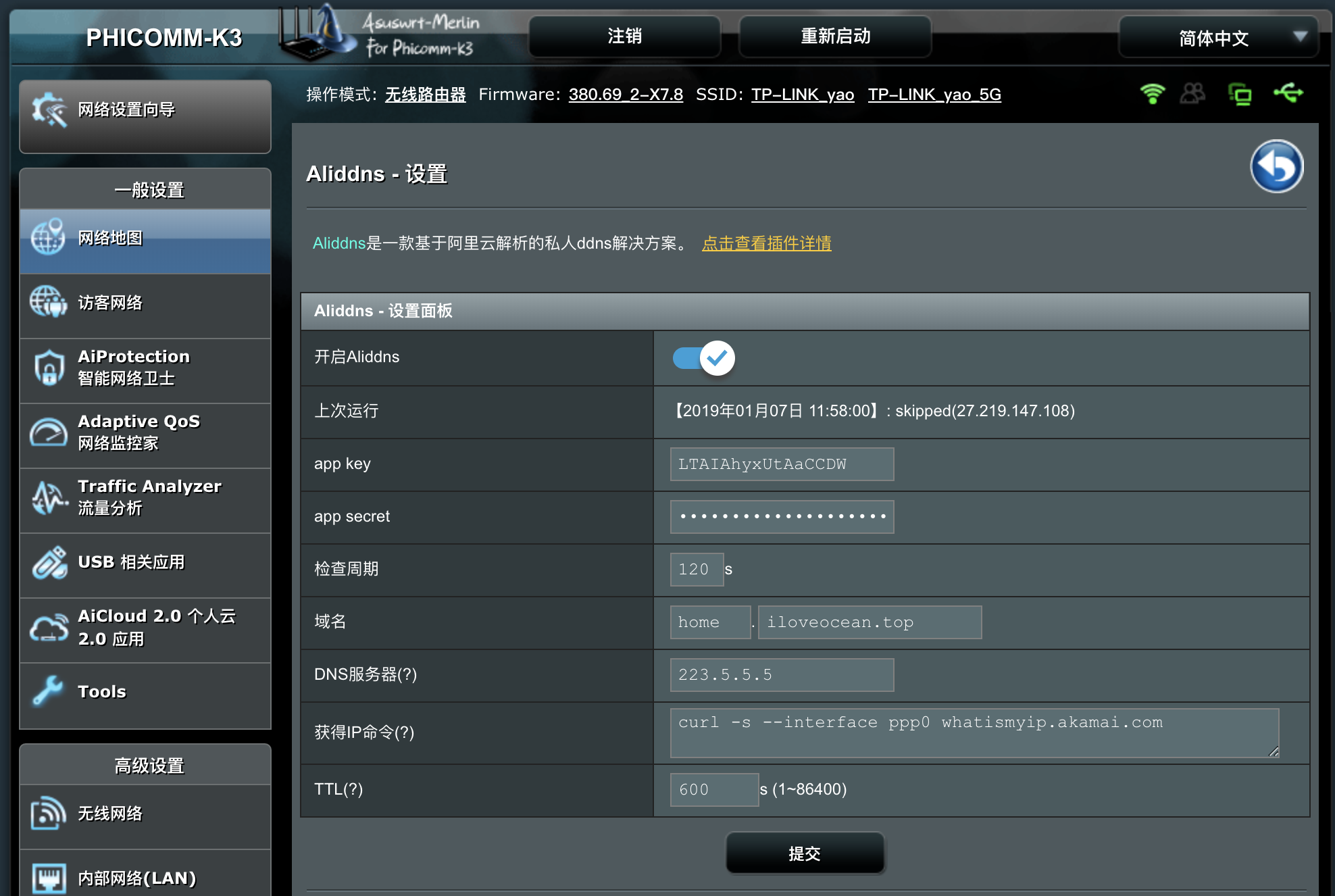Click the 上次运行 skipped status text
The image size is (1335, 896).
(x=874, y=411)
